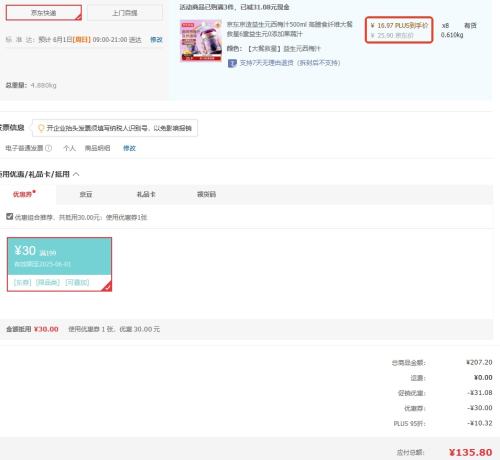
Task: Toggle the ¥30 满199 coupon card
Action: [x=59, y=264]
